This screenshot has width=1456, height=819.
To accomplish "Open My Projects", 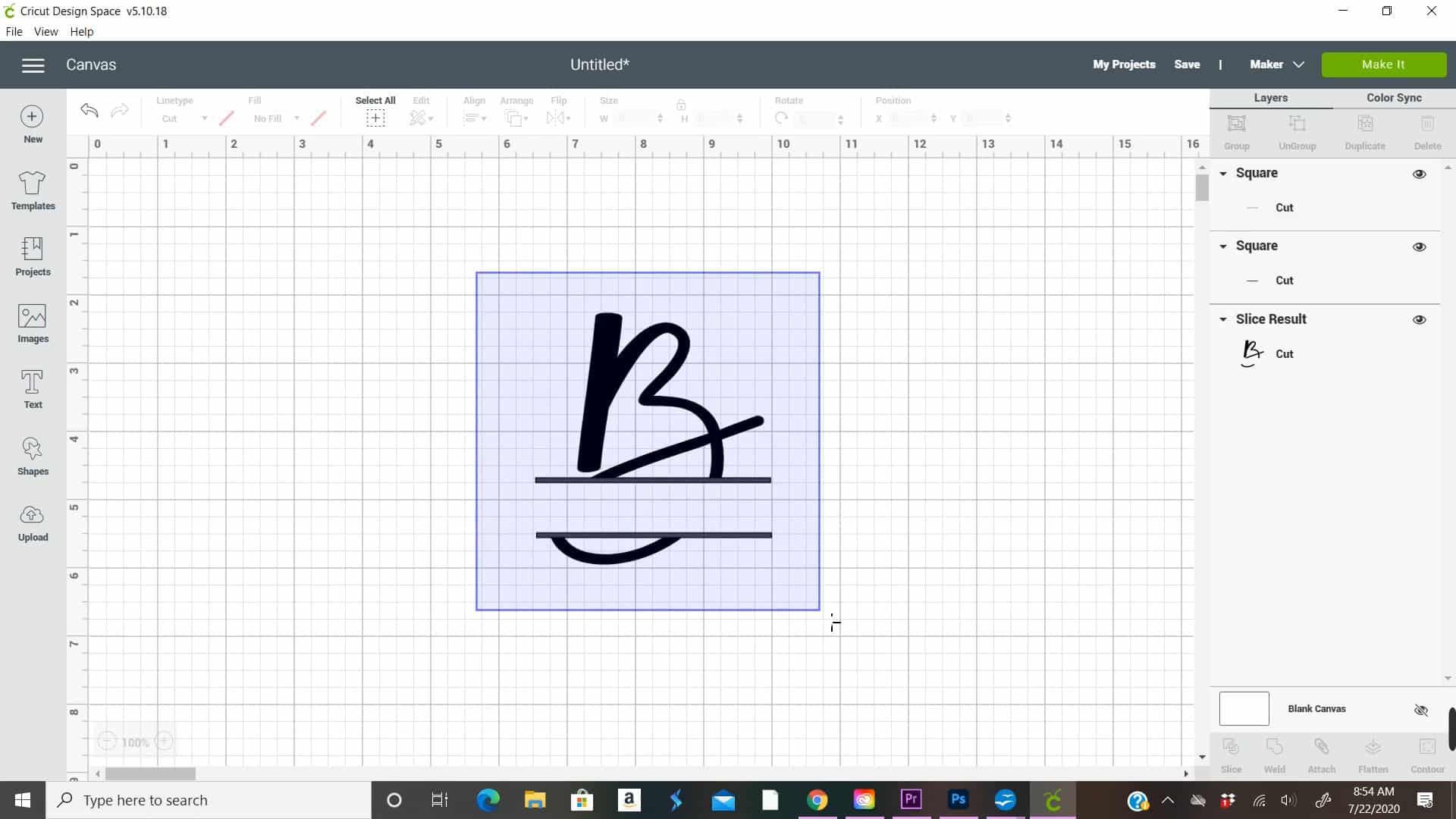I will 1124,64.
